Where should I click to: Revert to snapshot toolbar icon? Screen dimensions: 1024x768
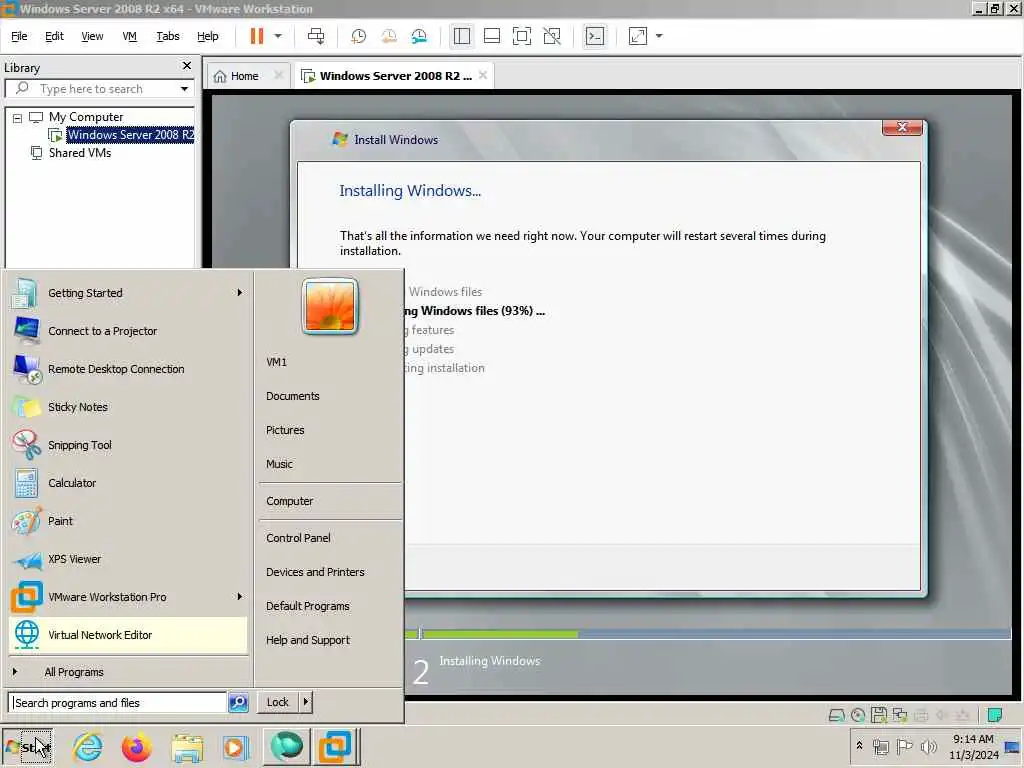pos(389,36)
